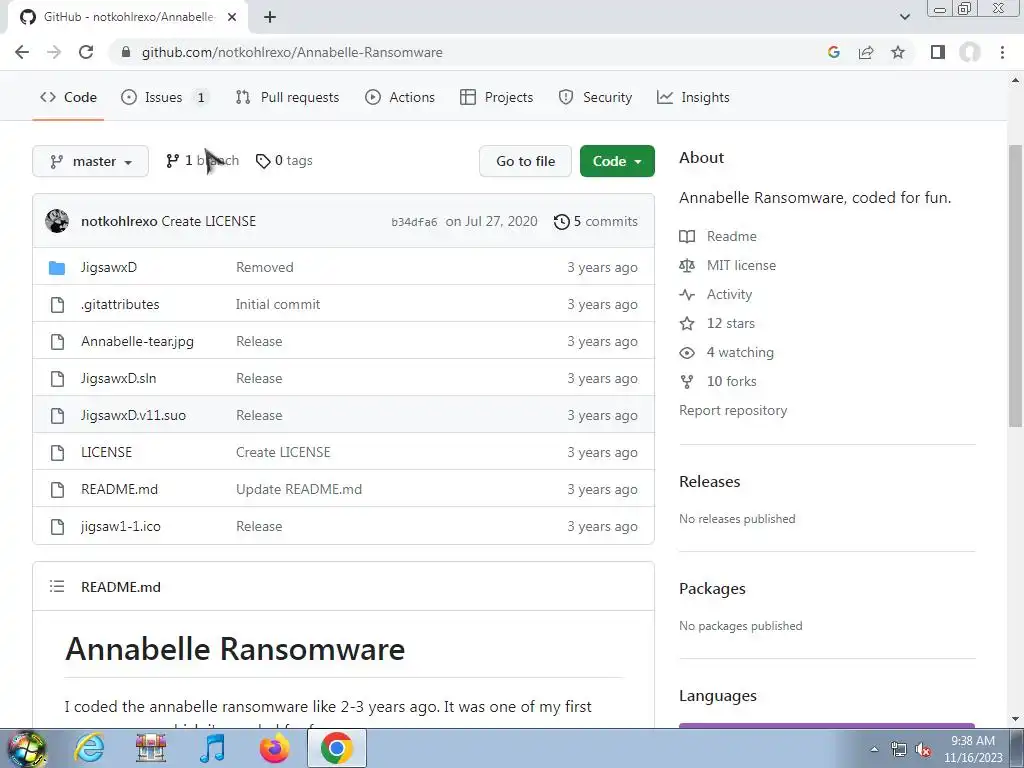This screenshot has width=1024, height=768.
Task: Bookmark this page with the star icon
Action: pos(898,52)
